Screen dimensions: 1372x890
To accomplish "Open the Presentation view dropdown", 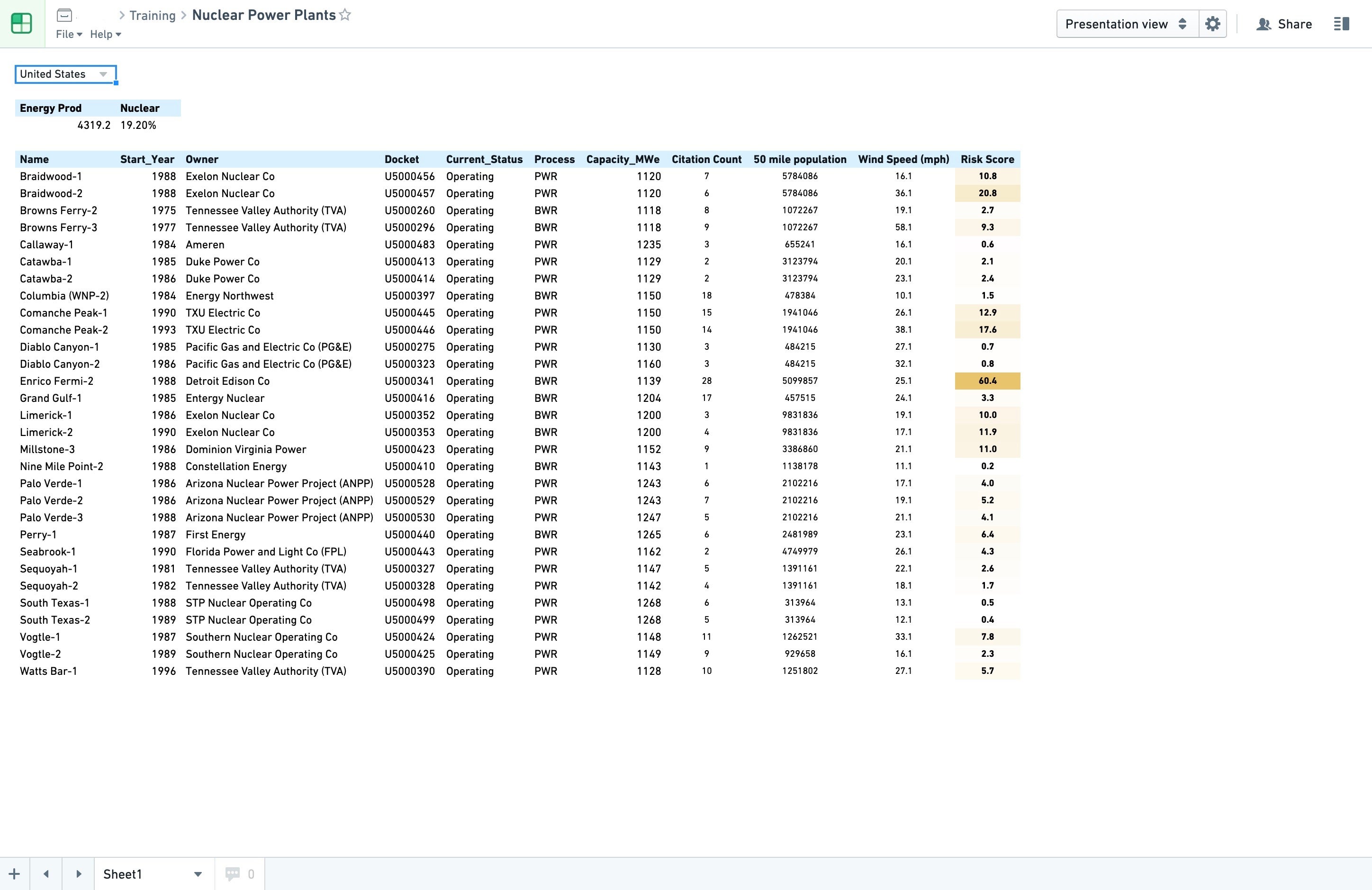I will pyautogui.click(x=1127, y=24).
